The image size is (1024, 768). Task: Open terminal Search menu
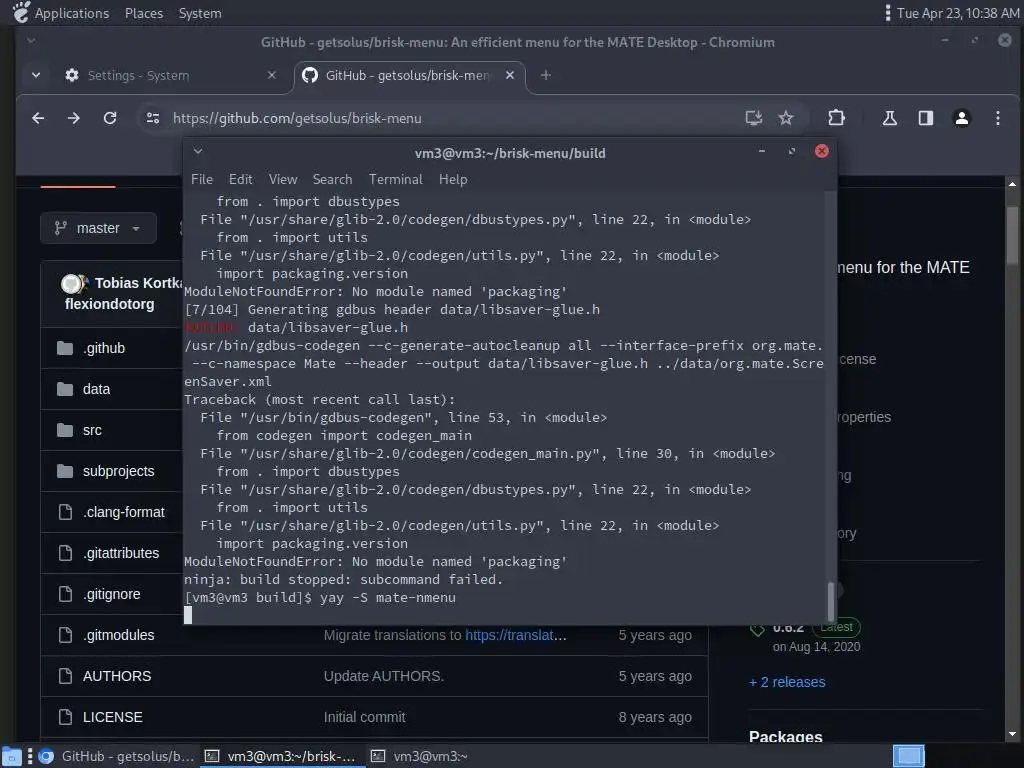pyautogui.click(x=332, y=180)
